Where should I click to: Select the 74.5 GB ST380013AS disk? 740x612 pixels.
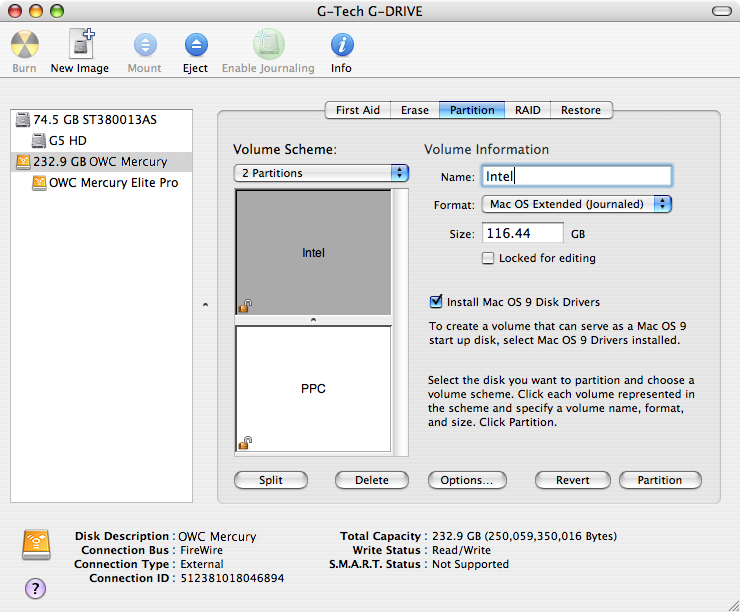click(x=101, y=120)
